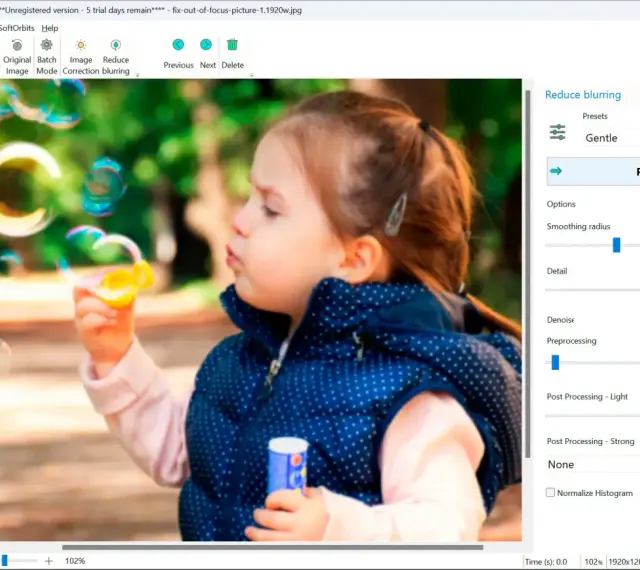This screenshot has height=570, width=640.
Task: Open Batch Mode
Action: (x=47, y=57)
